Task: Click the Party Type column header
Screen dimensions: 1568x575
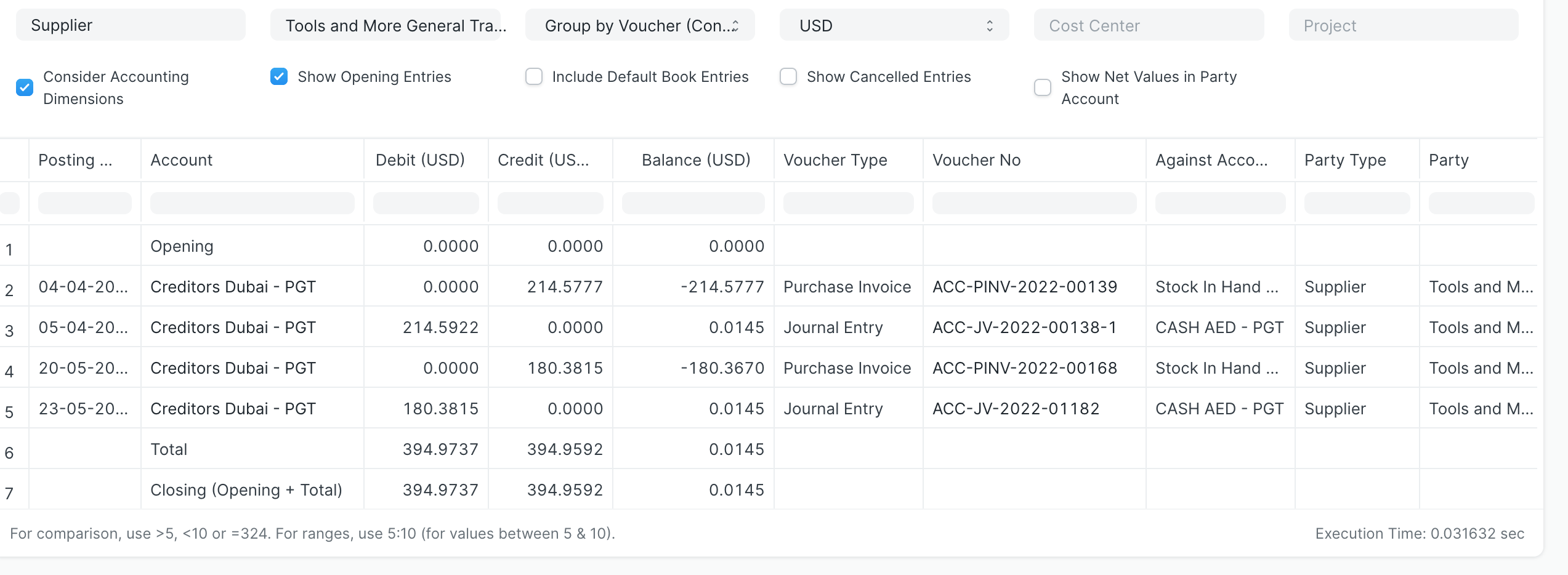Action: [x=1357, y=160]
